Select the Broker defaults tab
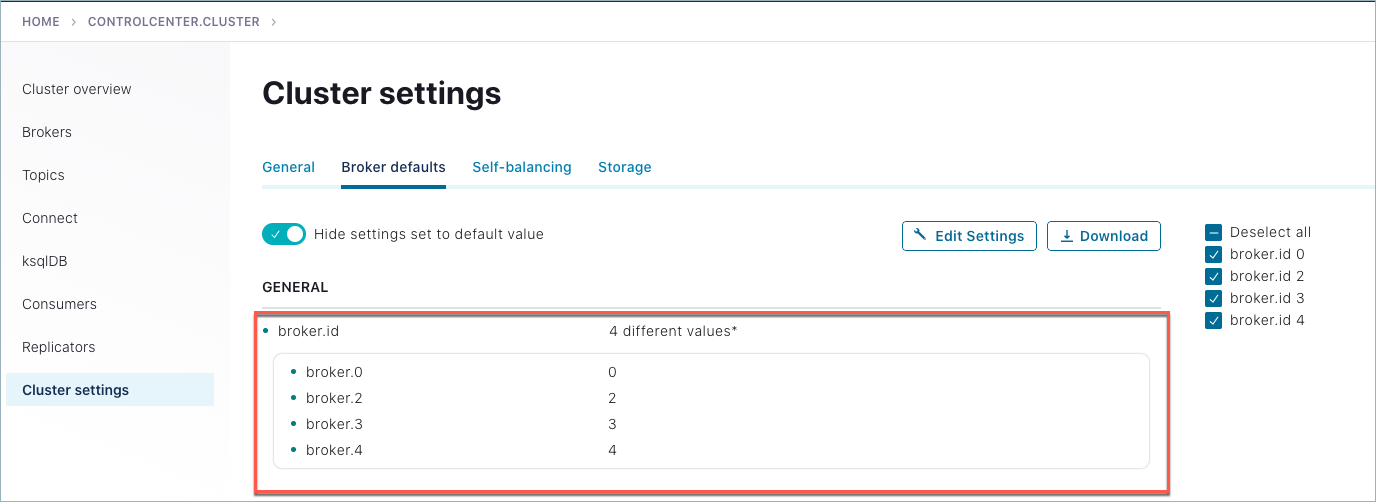 point(393,167)
